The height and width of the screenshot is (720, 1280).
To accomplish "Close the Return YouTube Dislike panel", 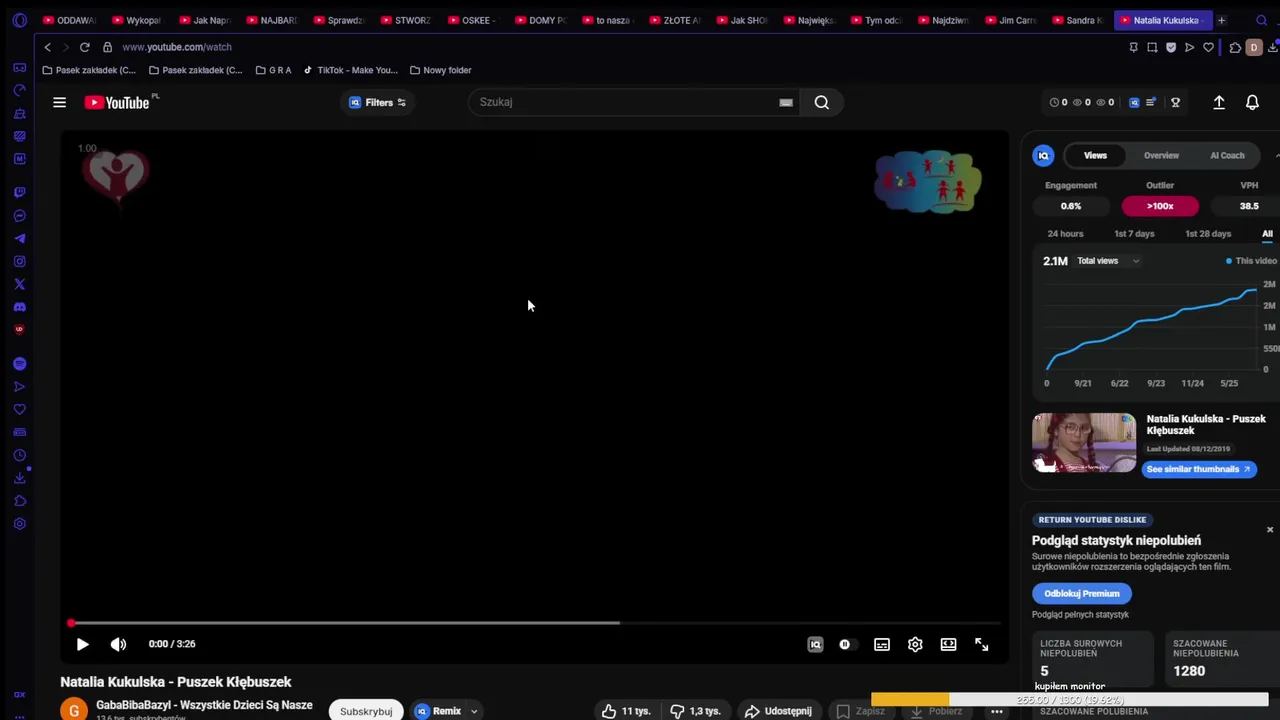I will [x=1270, y=530].
